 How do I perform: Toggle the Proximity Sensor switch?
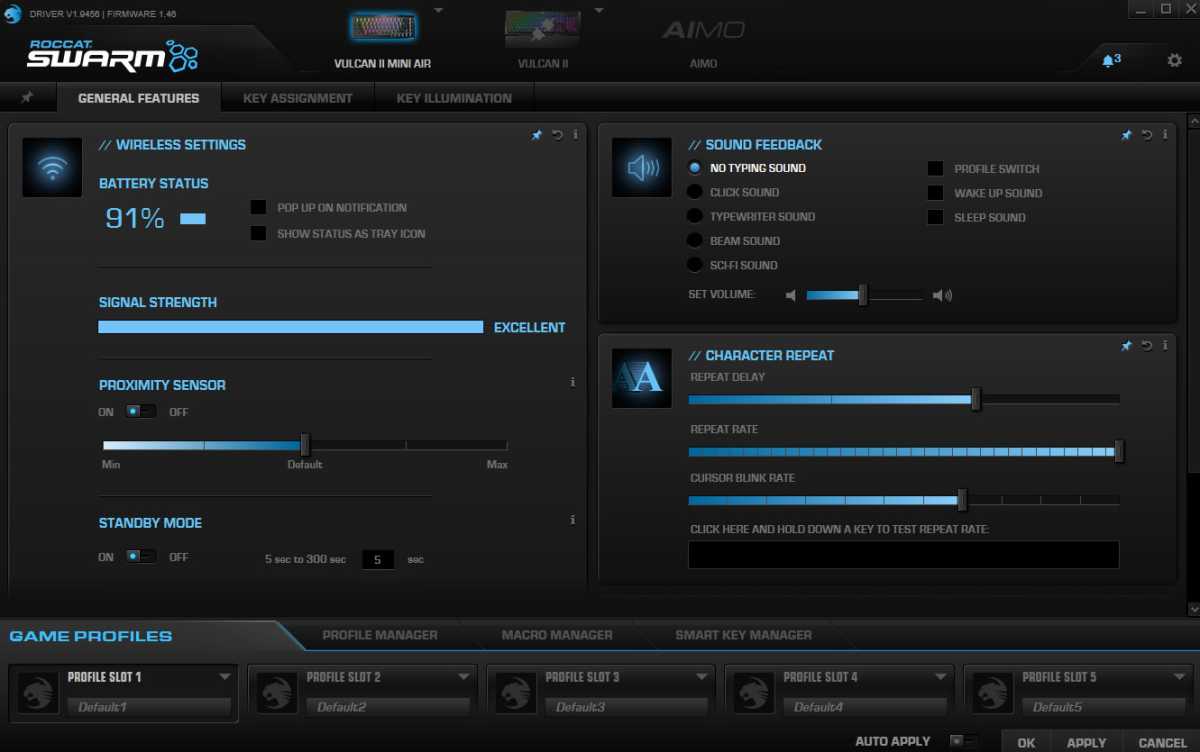tap(140, 411)
